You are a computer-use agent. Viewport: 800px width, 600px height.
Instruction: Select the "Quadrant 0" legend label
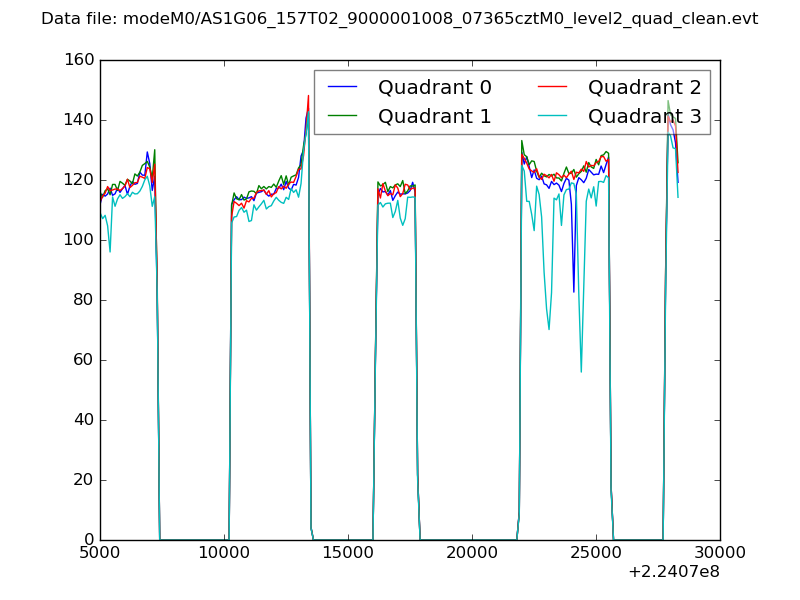pos(434,88)
